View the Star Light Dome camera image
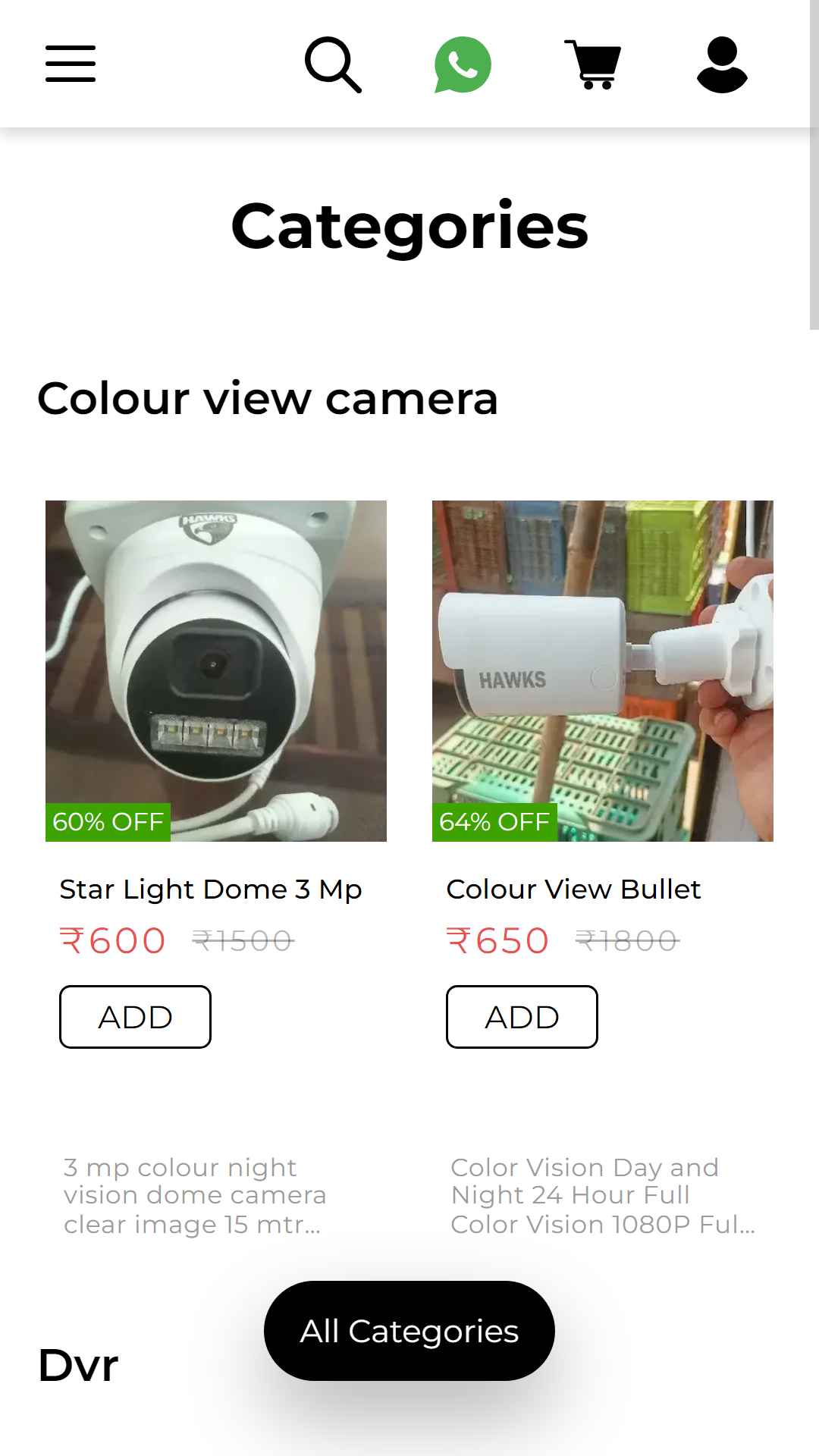 [216, 671]
